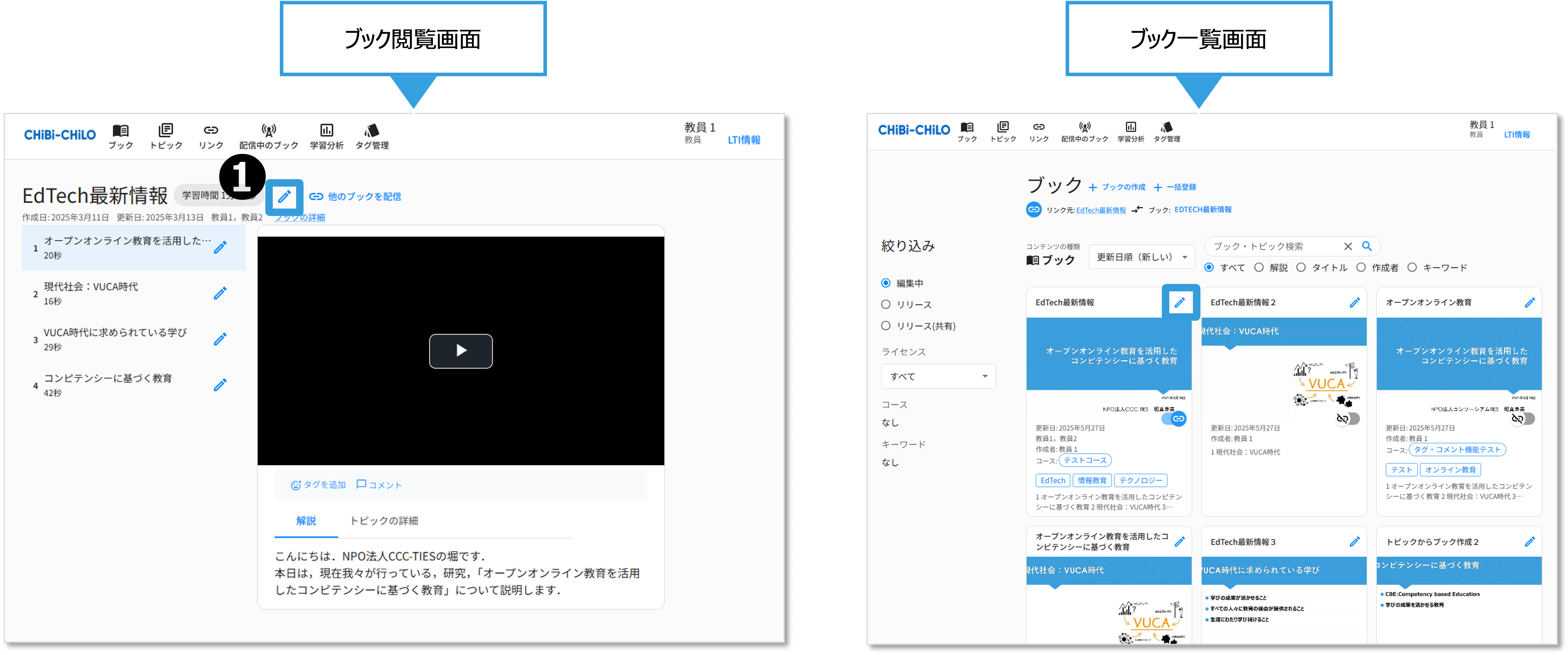The width and height of the screenshot is (1568, 655).
Task: Expand the ライセンス すべて dropdown
Action: pos(938,376)
